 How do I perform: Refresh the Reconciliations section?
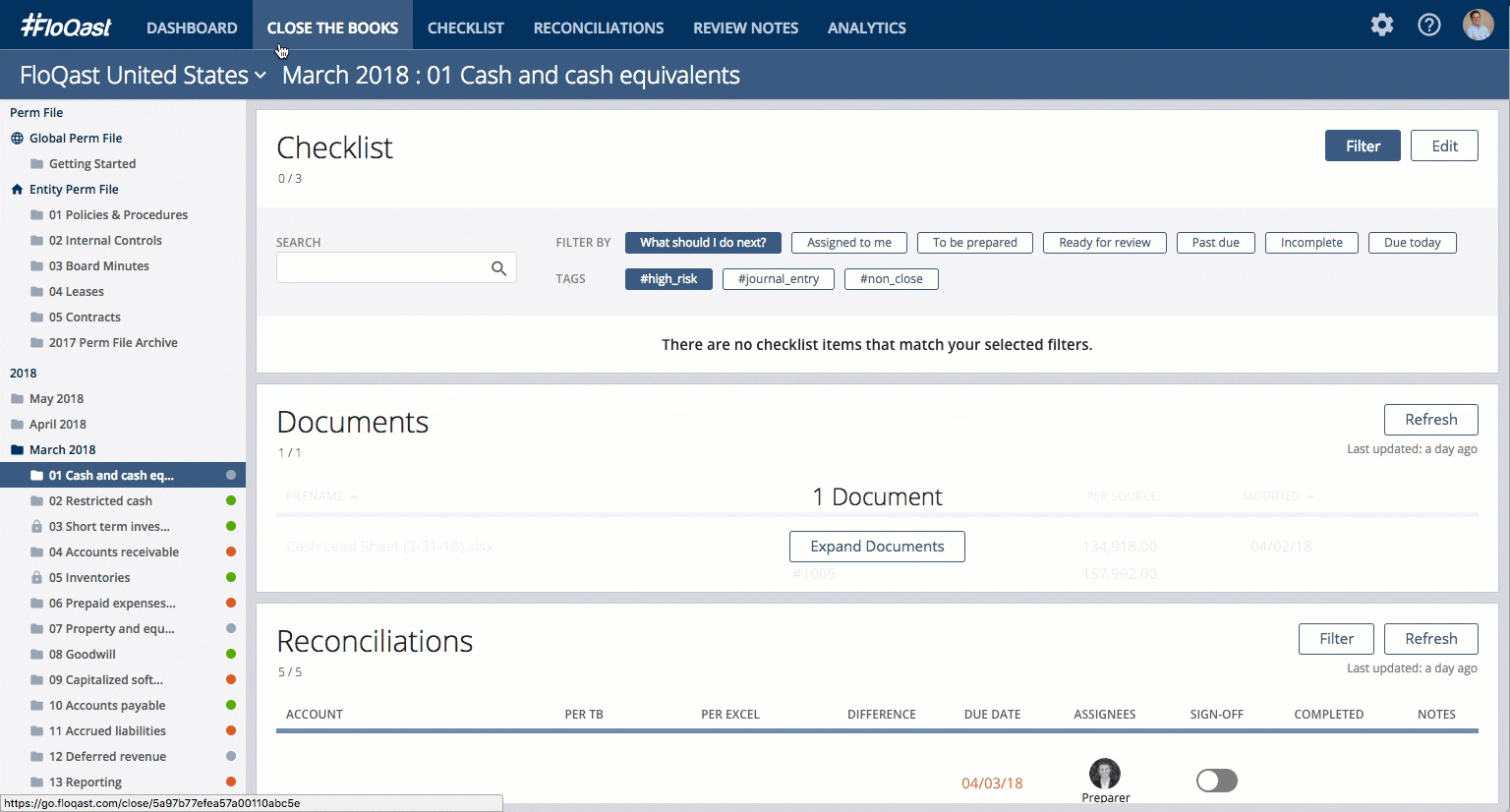pos(1431,639)
